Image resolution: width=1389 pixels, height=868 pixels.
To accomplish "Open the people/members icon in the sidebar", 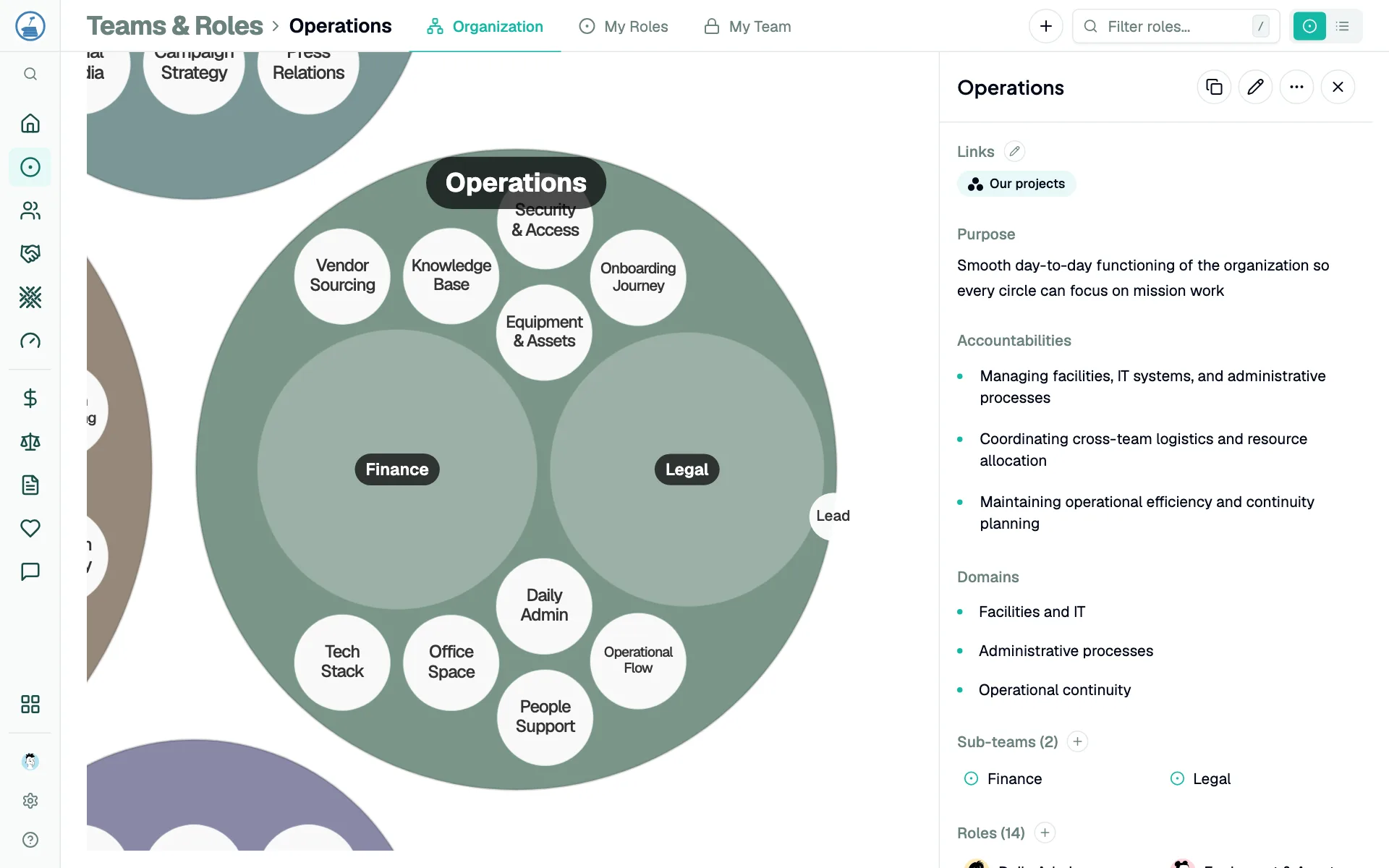I will [x=30, y=210].
